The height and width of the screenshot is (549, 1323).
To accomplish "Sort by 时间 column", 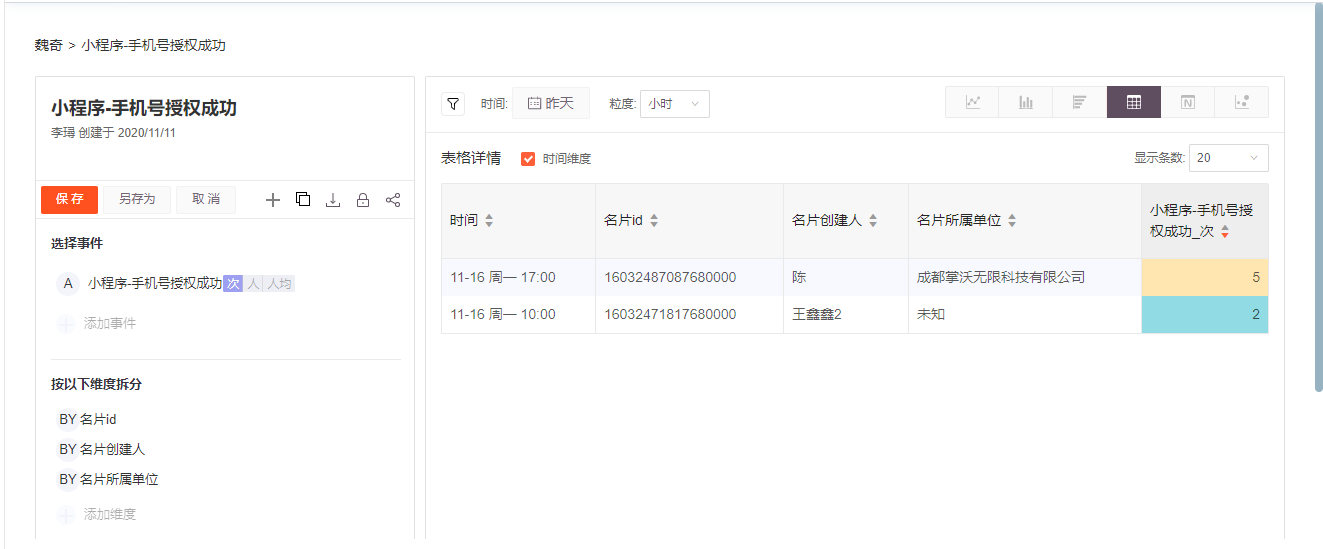I will point(489,221).
